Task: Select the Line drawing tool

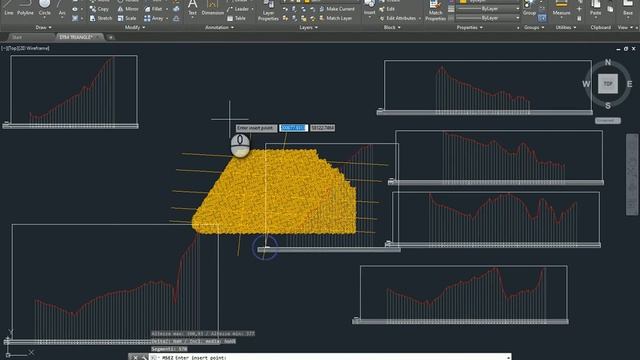Action: (x=9, y=8)
